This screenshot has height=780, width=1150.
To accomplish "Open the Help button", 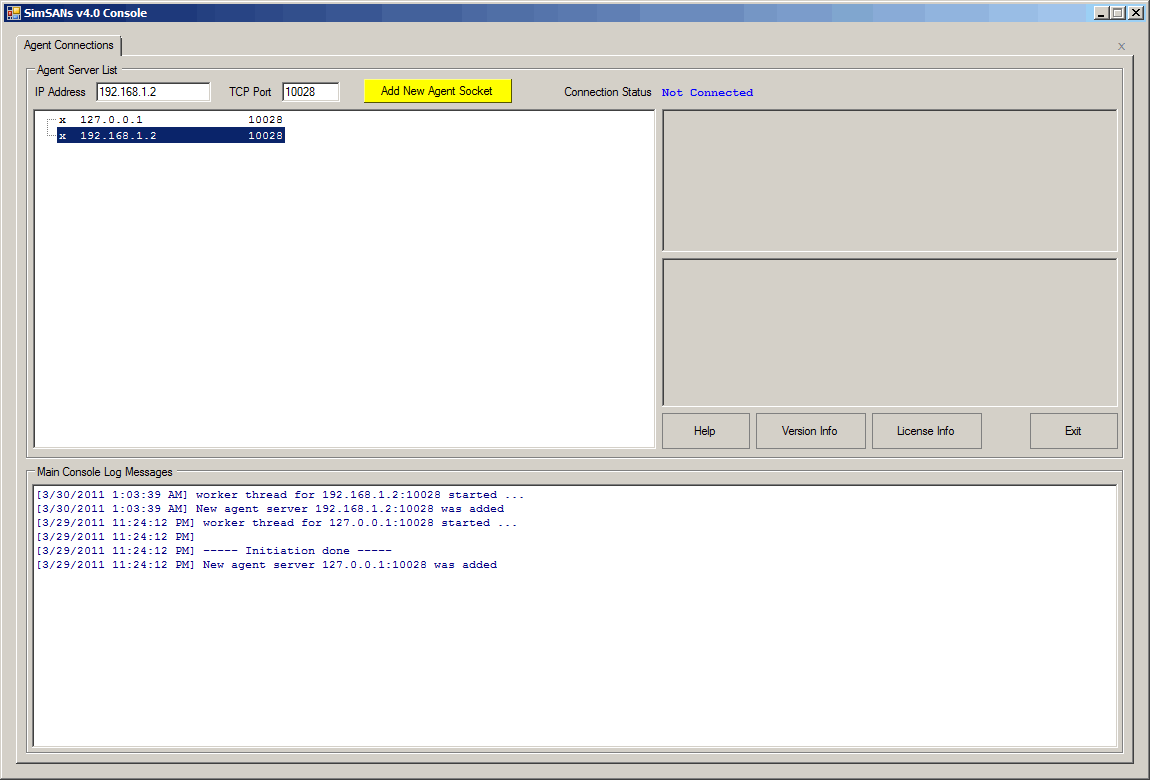I will [x=705, y=431].
